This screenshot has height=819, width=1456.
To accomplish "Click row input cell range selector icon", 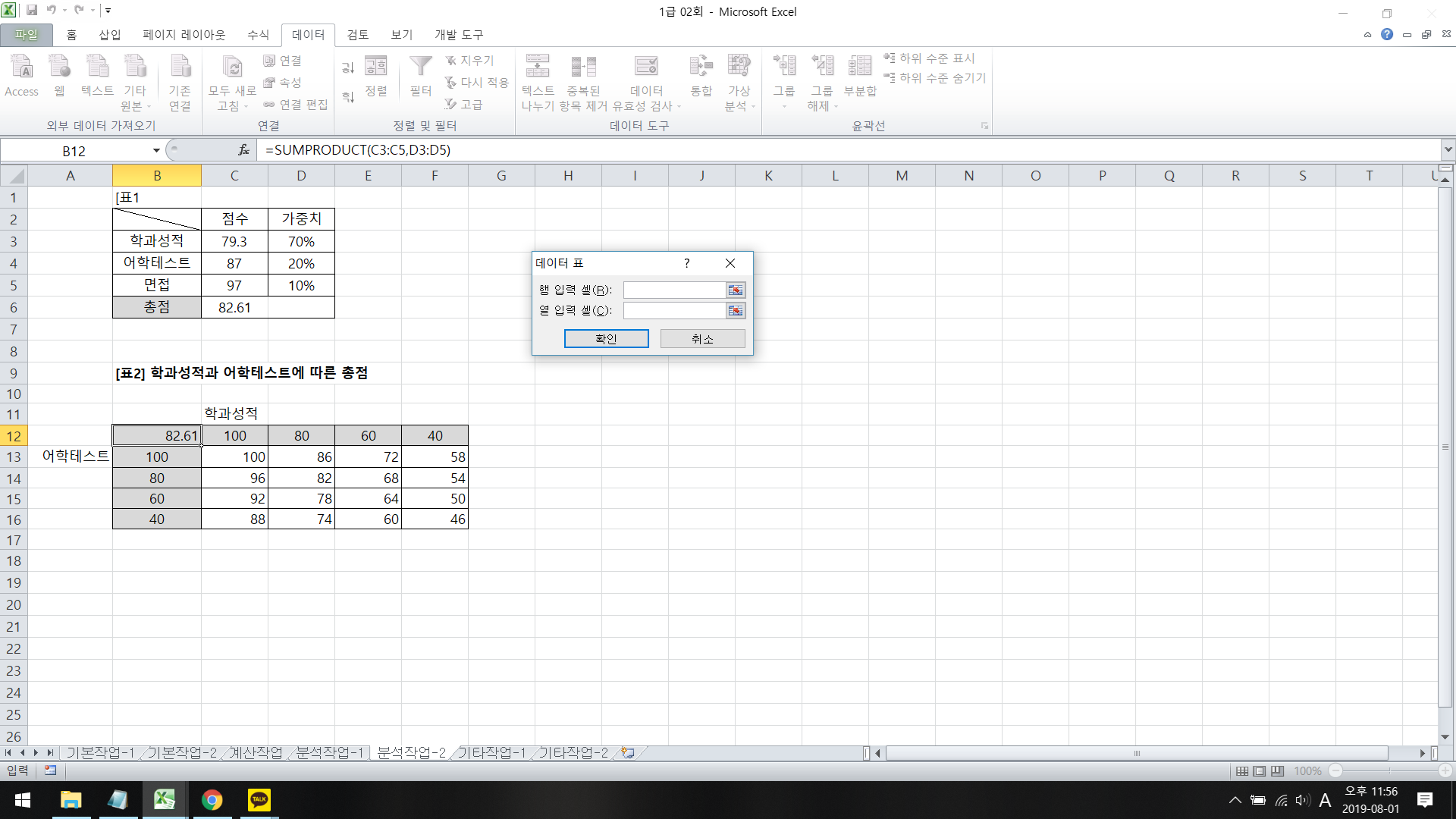I will (735, 290).
